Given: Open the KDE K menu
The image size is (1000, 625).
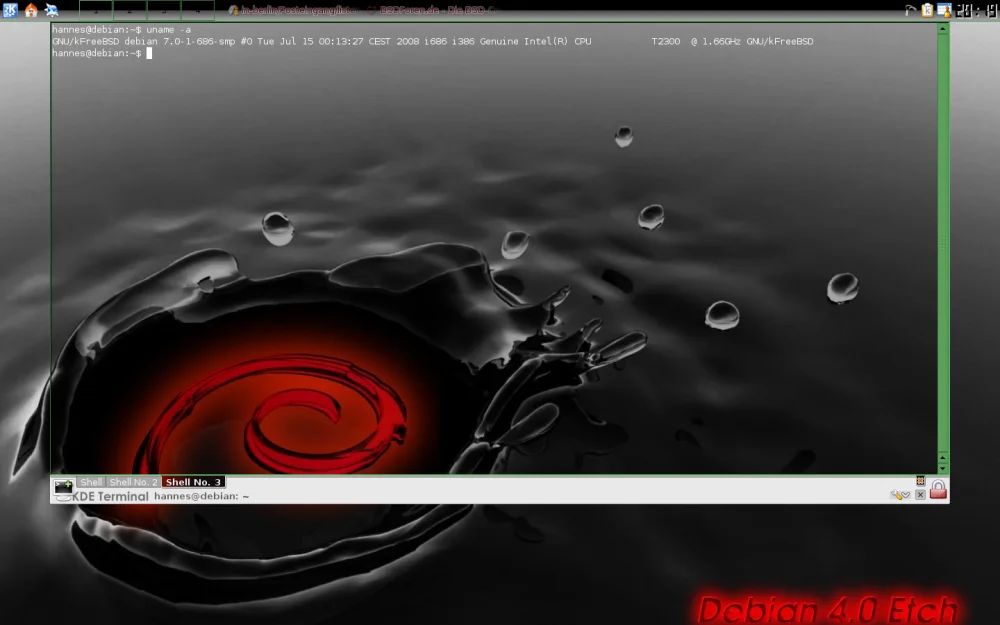Looking at the screenshot, I should 10,10.
